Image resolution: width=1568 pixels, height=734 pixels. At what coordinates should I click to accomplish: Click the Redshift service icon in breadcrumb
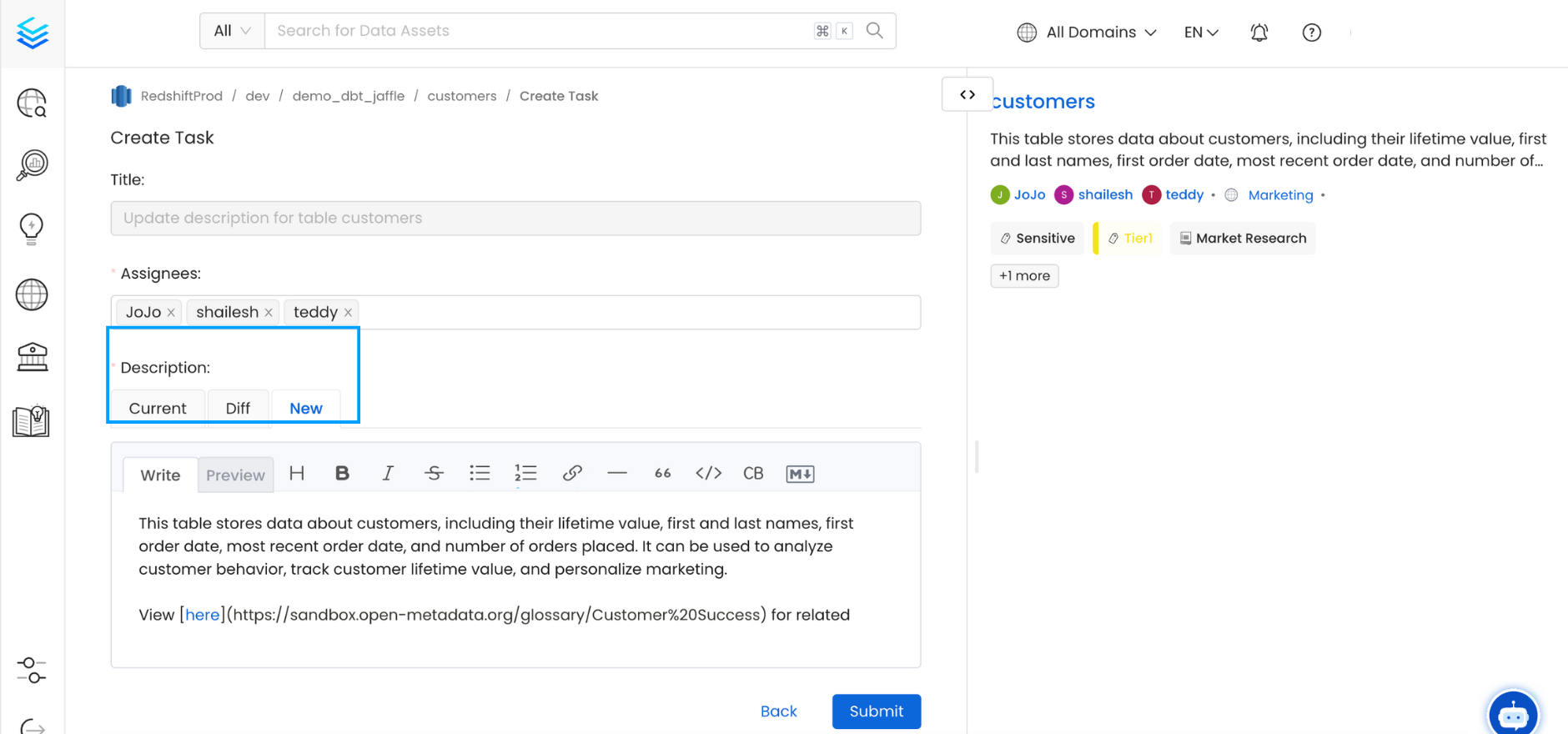pos(122,97)
